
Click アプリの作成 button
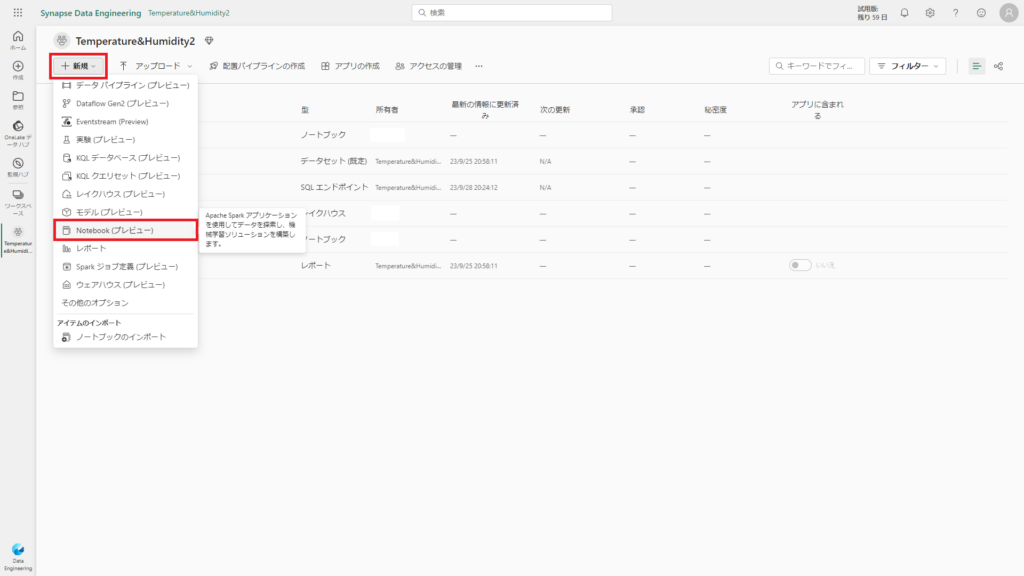tap(350, 66)
